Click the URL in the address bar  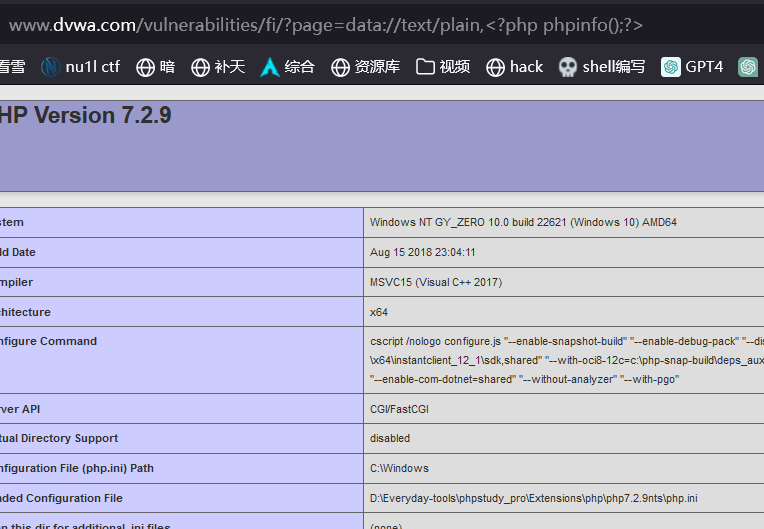point(325,25)
